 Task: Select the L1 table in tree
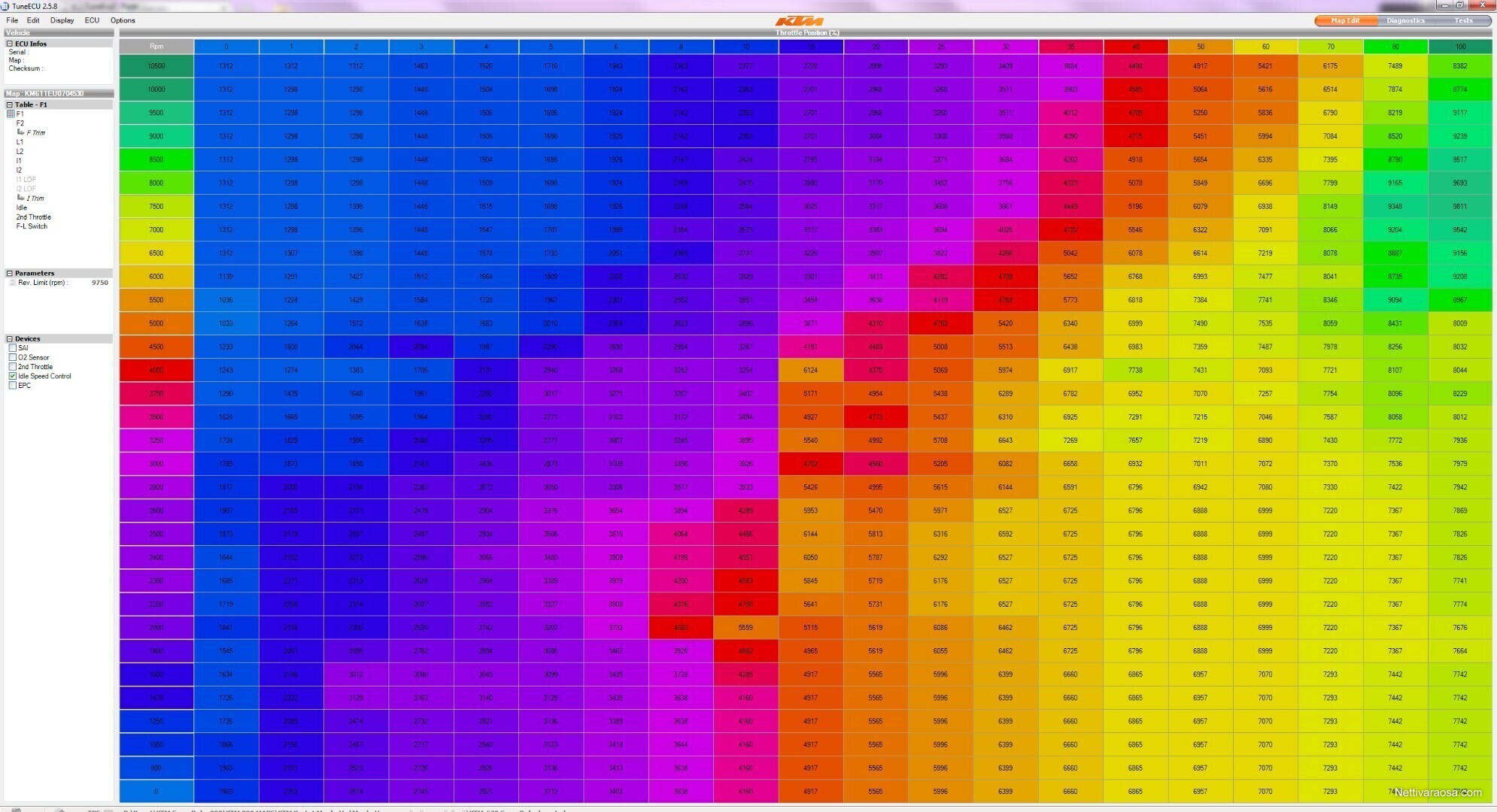pyautogui.click(x=20, y=142)
